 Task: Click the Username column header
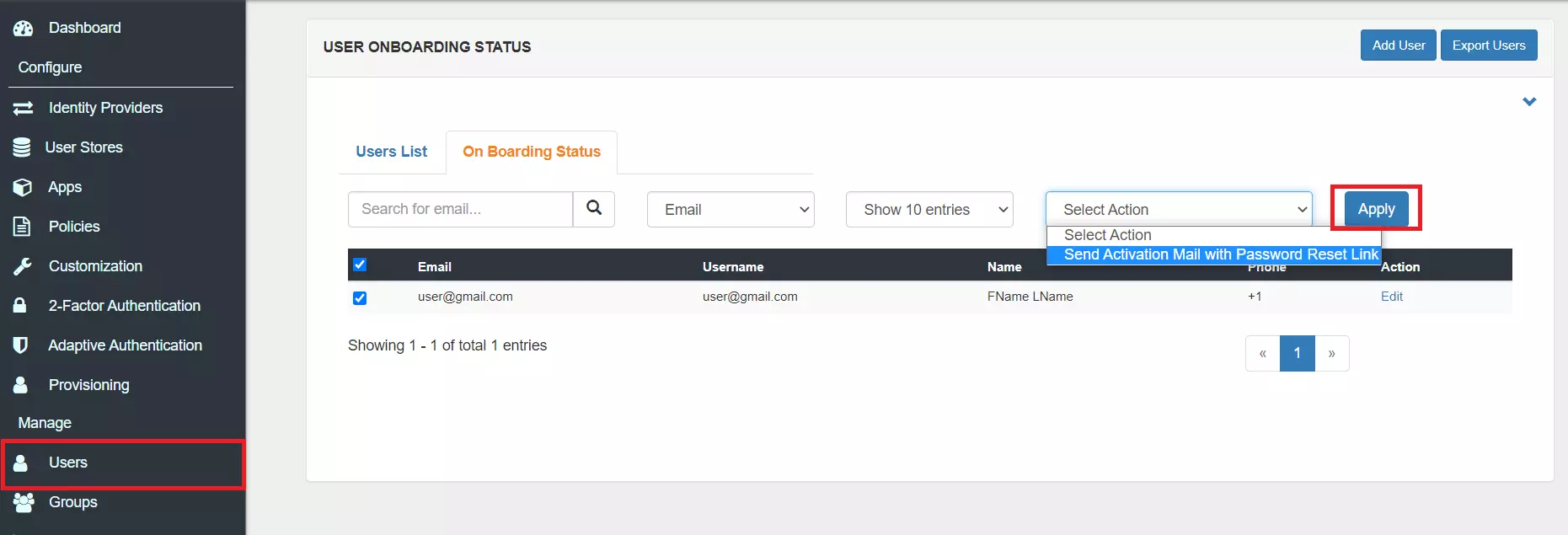click(733, 267)
